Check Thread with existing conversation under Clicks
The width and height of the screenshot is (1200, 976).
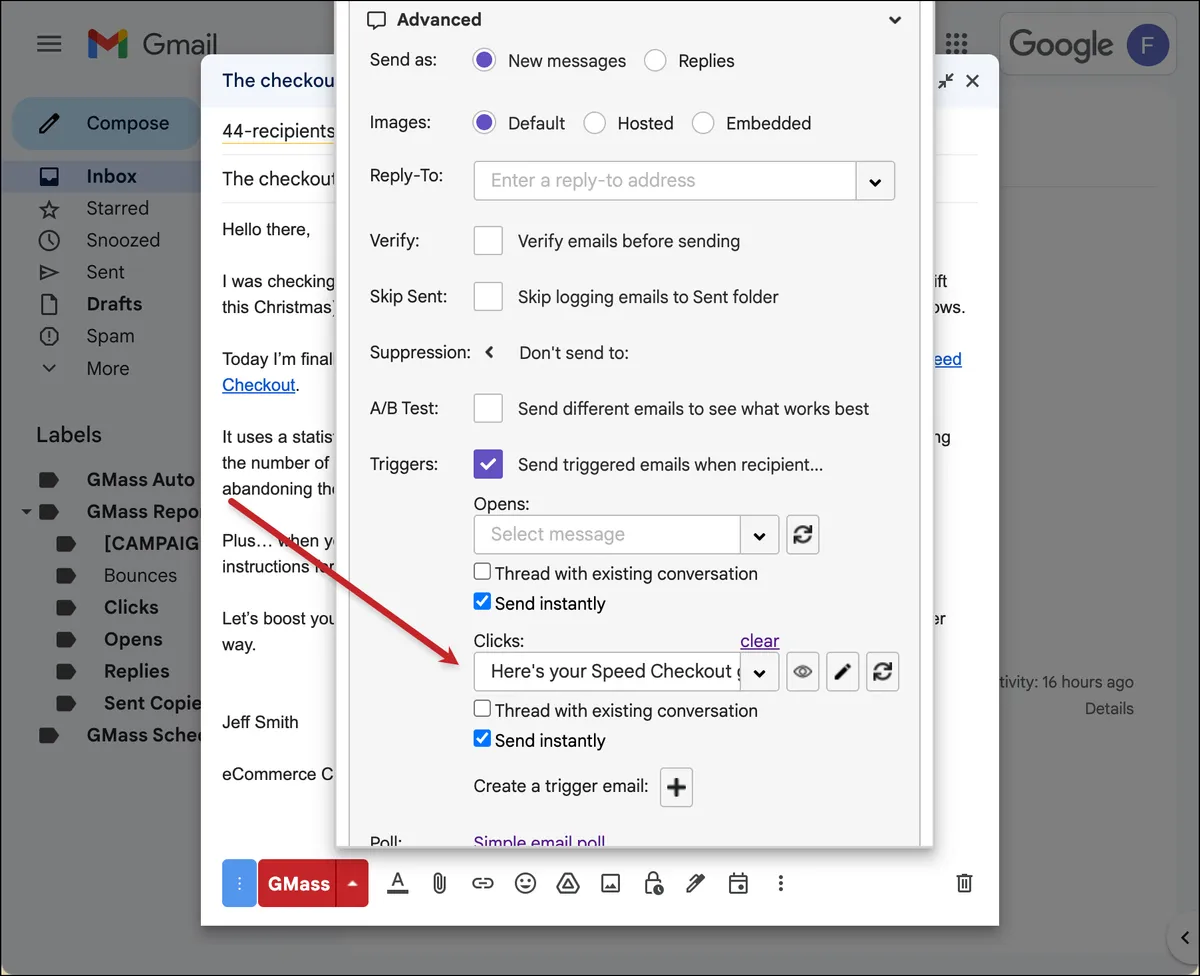[x=482, y=709]
